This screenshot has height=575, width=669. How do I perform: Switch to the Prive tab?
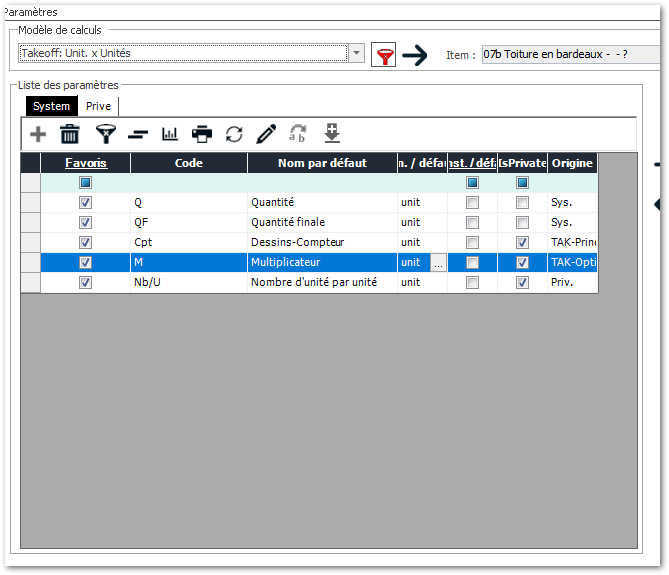click(98, 106)
